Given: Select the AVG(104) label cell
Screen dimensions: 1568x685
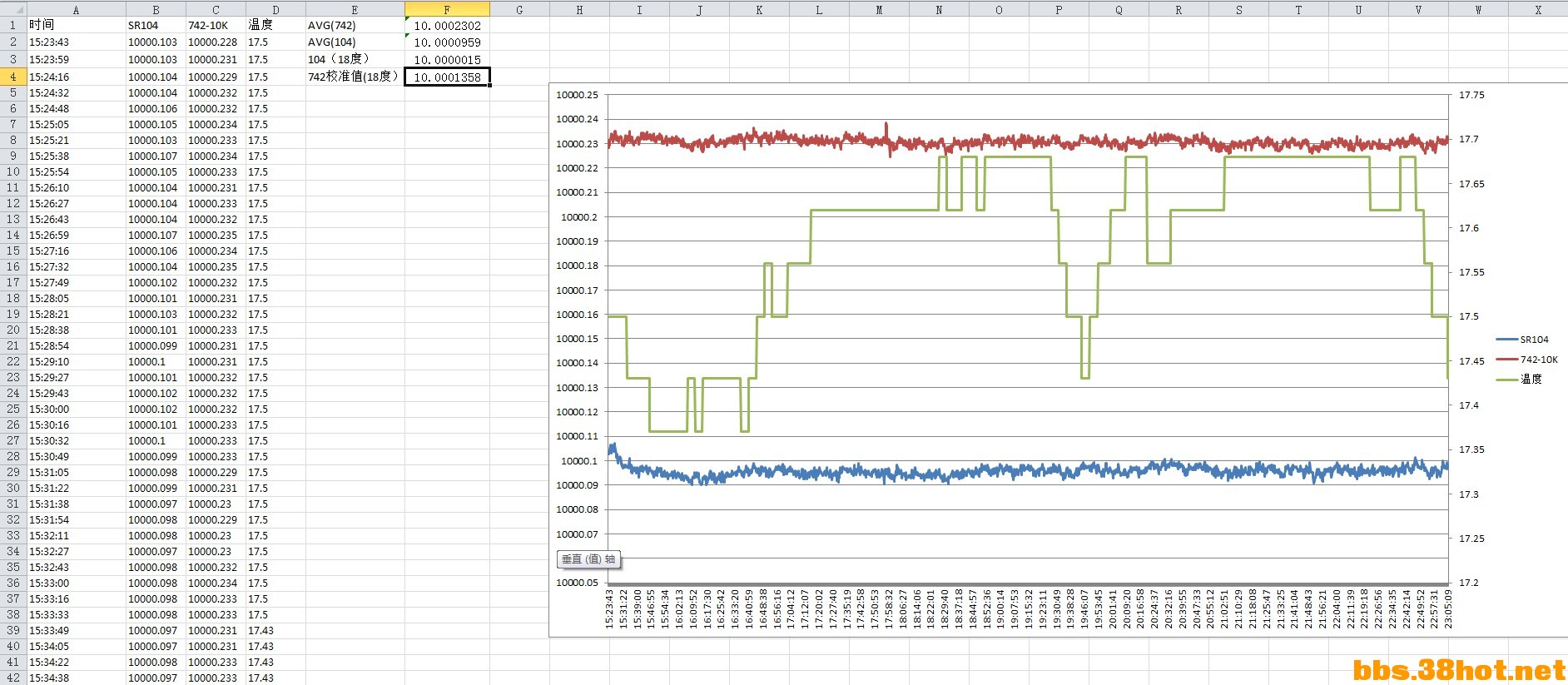Looking at the screenshot, I should [x=355, y=42].
